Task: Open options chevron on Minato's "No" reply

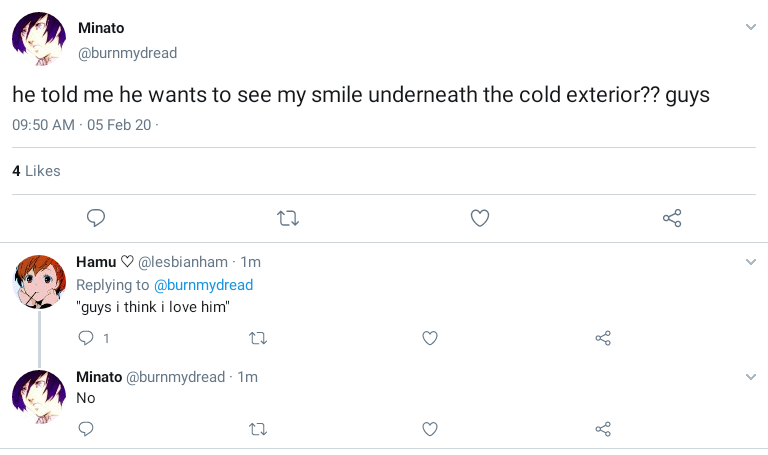Action: [x=751, y=377]
